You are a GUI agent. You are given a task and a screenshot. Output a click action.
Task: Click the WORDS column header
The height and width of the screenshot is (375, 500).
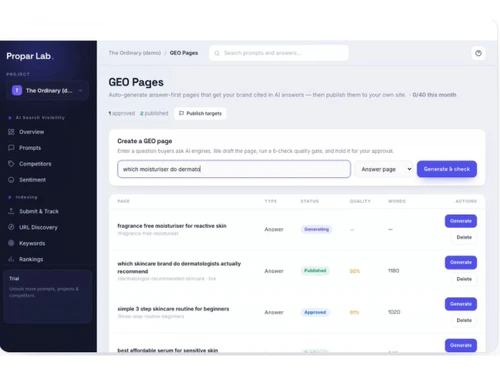pos(397,201)
